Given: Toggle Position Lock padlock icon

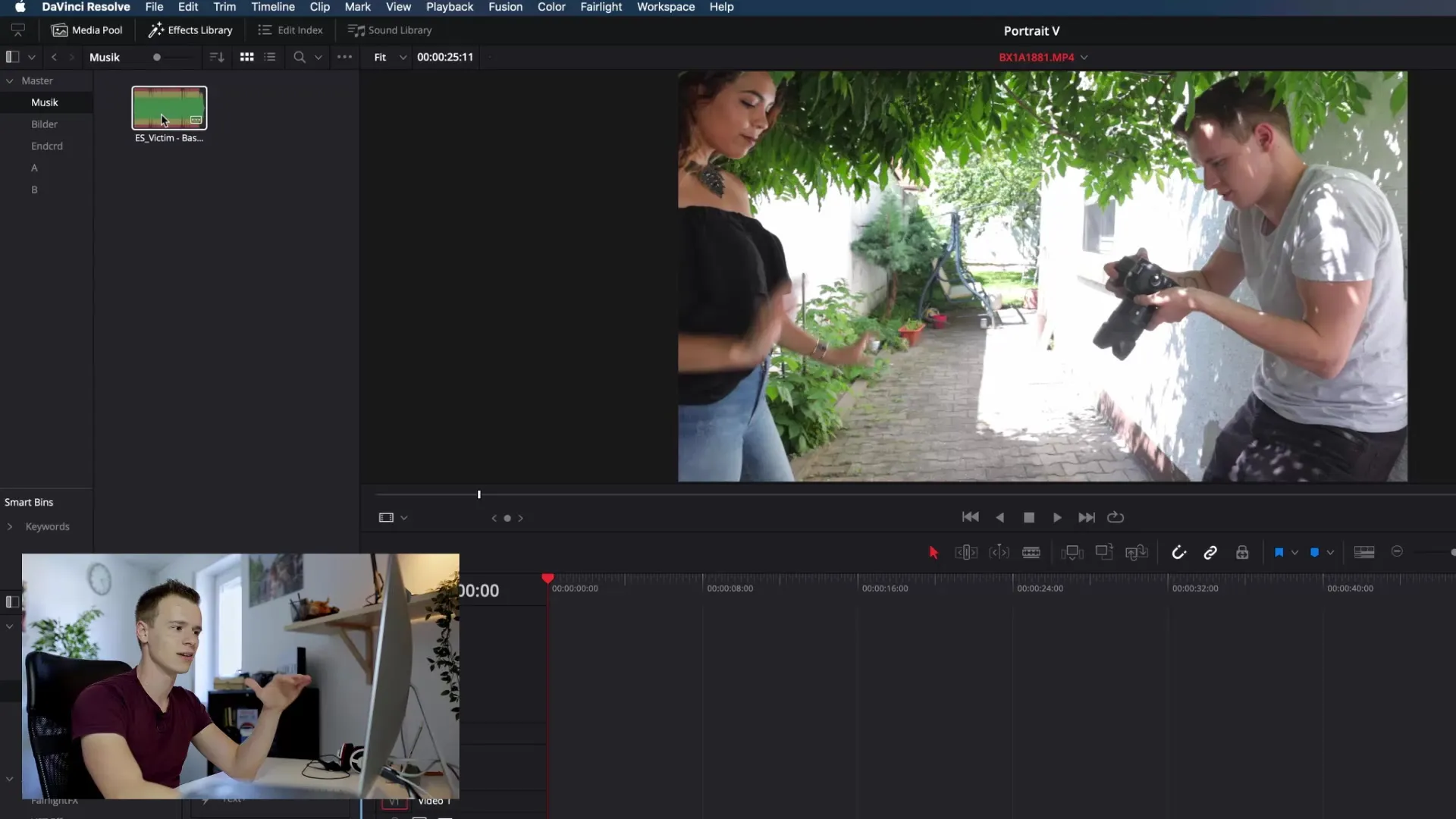Looking at the screenshot, I should [1242, 553].
